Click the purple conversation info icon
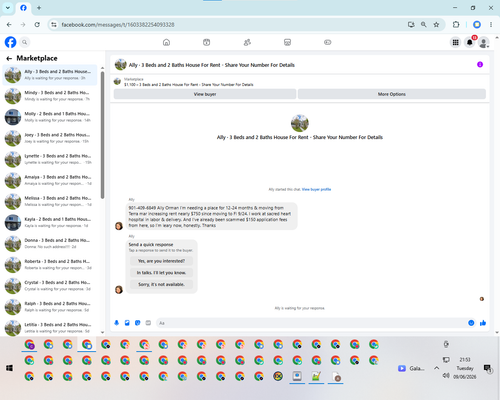 480,65
